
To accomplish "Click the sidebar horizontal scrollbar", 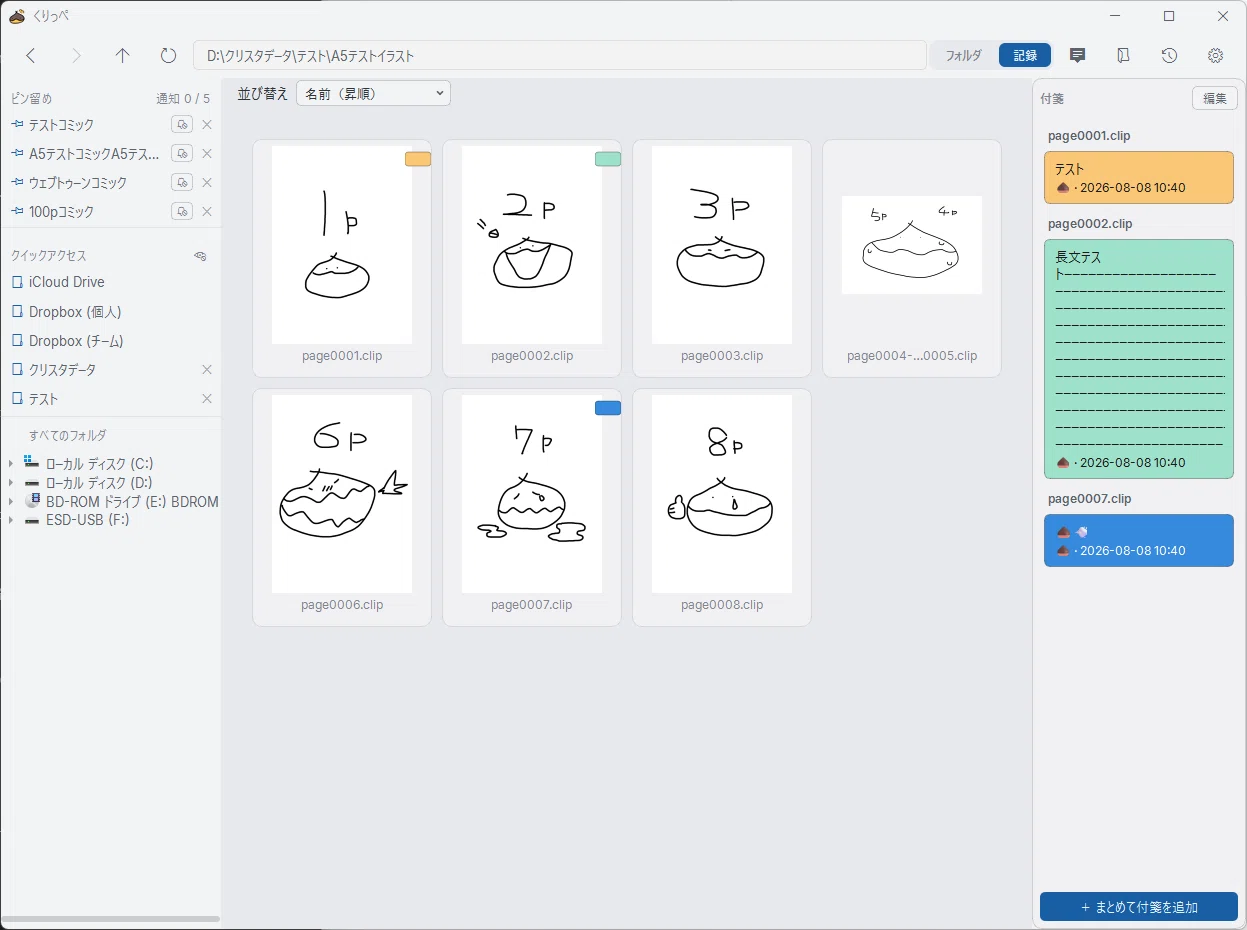I will coord(110,918).
